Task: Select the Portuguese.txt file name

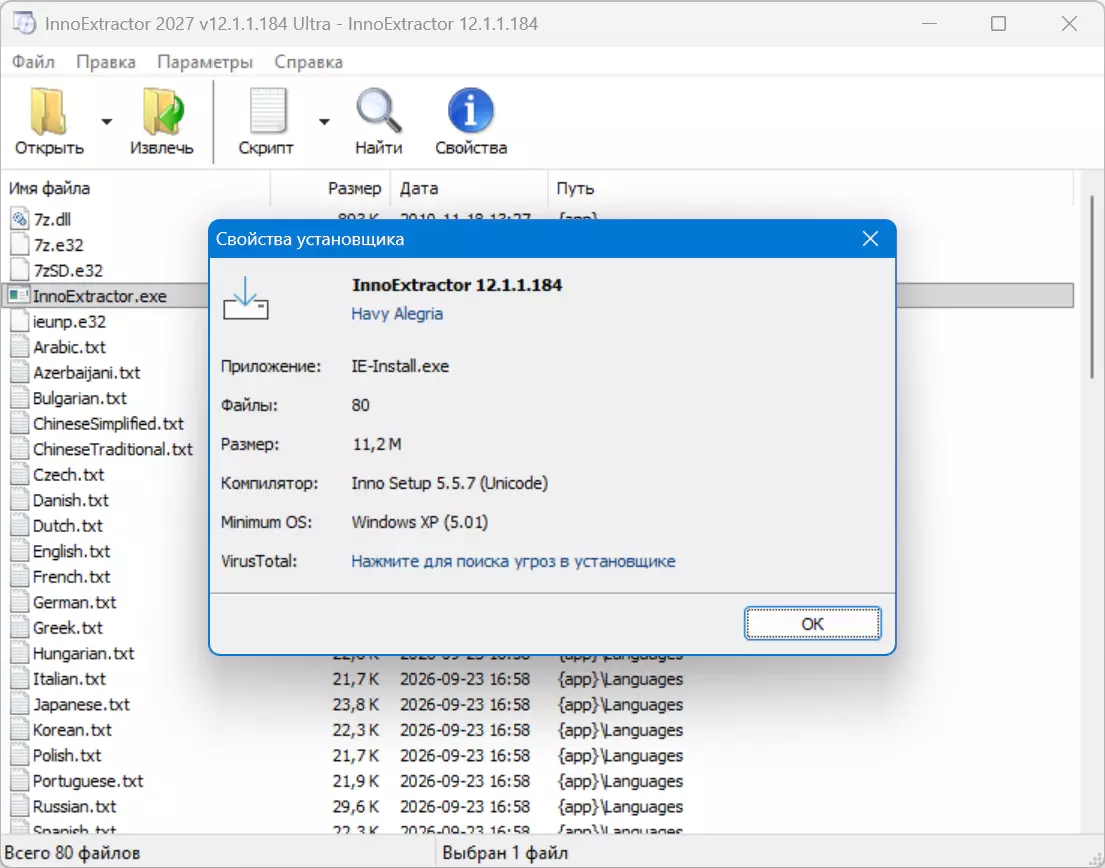Action: pos(87,781)
